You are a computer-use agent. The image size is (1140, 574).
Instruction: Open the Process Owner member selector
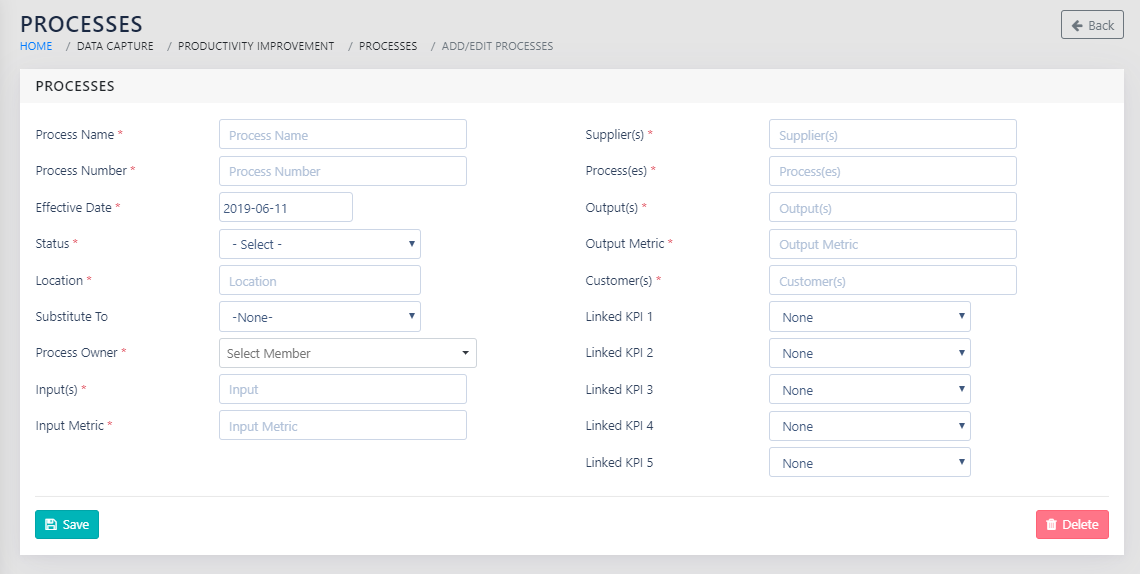[x=347, y=353]
